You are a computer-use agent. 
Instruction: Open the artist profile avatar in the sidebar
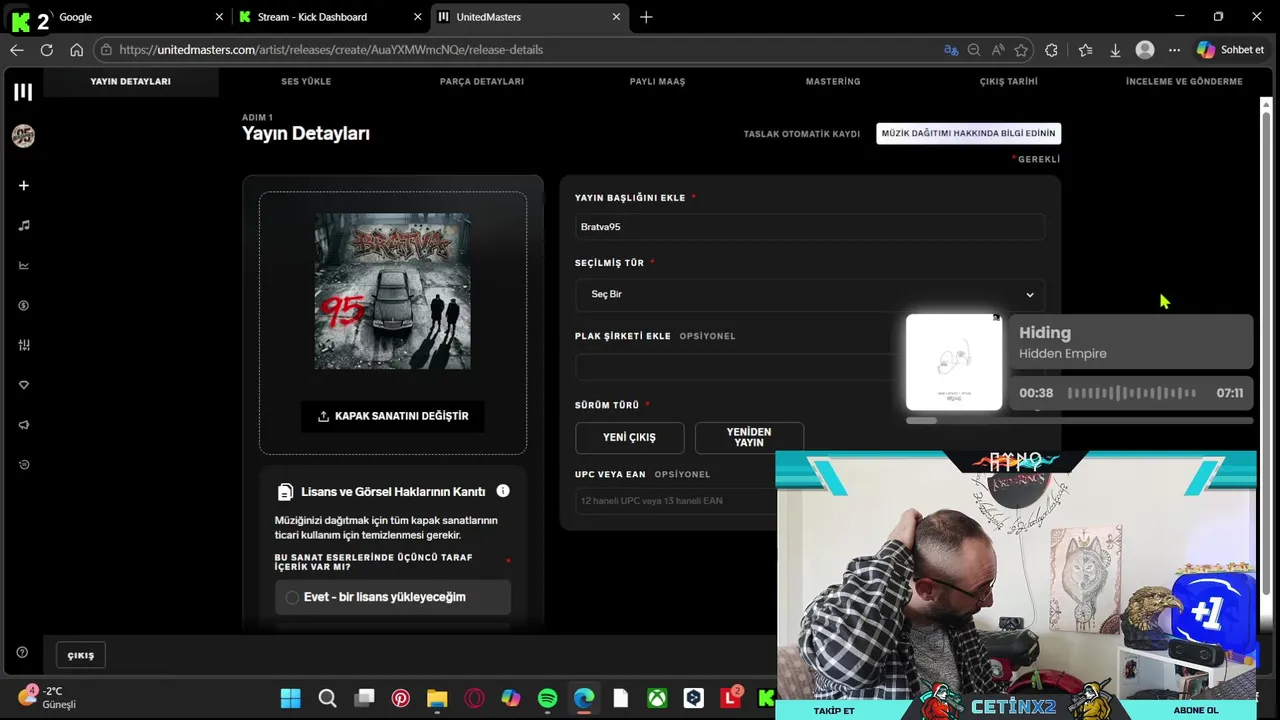[23, 136]
